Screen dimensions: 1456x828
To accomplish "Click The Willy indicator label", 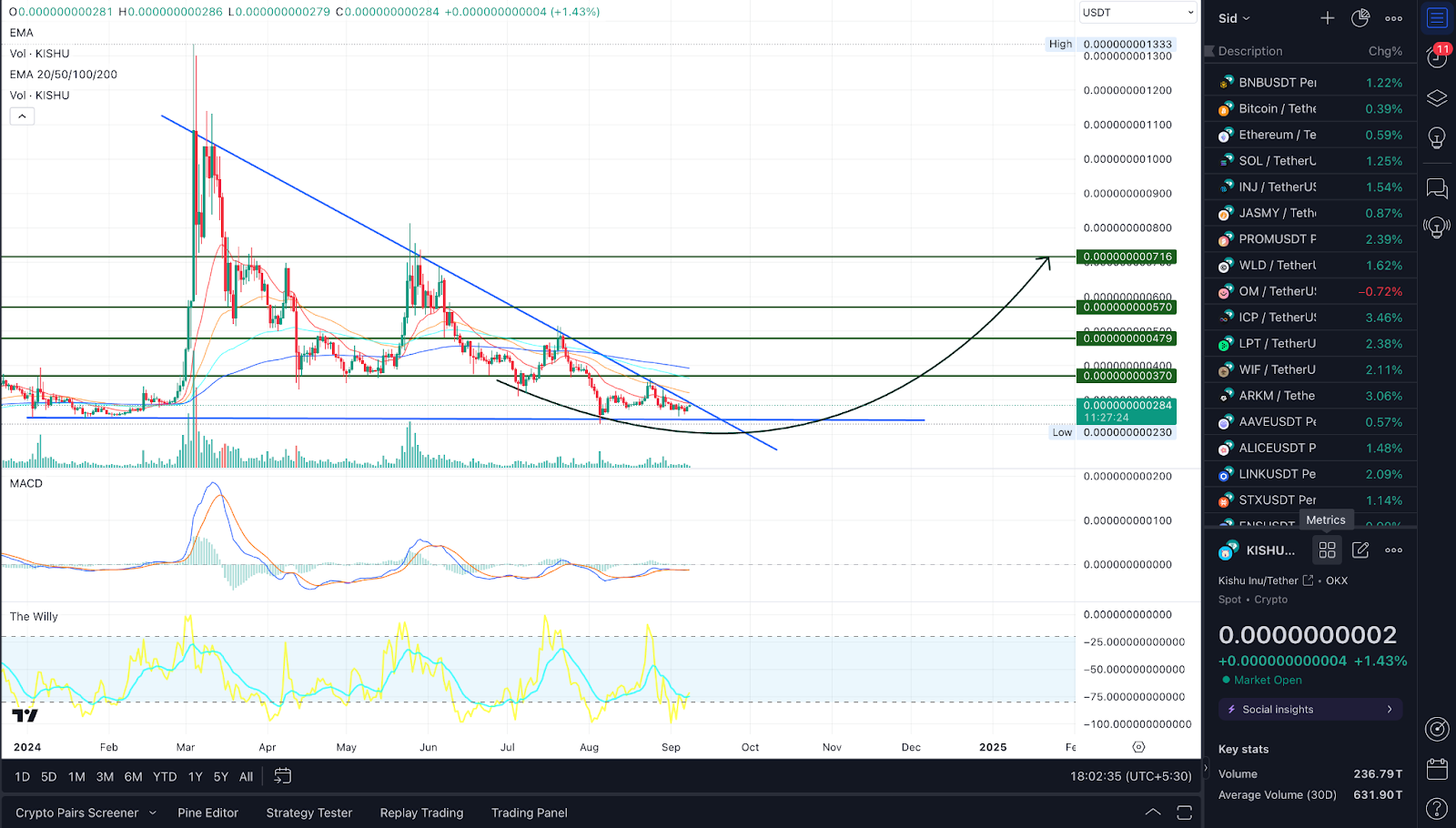I will tap(34, 616).
